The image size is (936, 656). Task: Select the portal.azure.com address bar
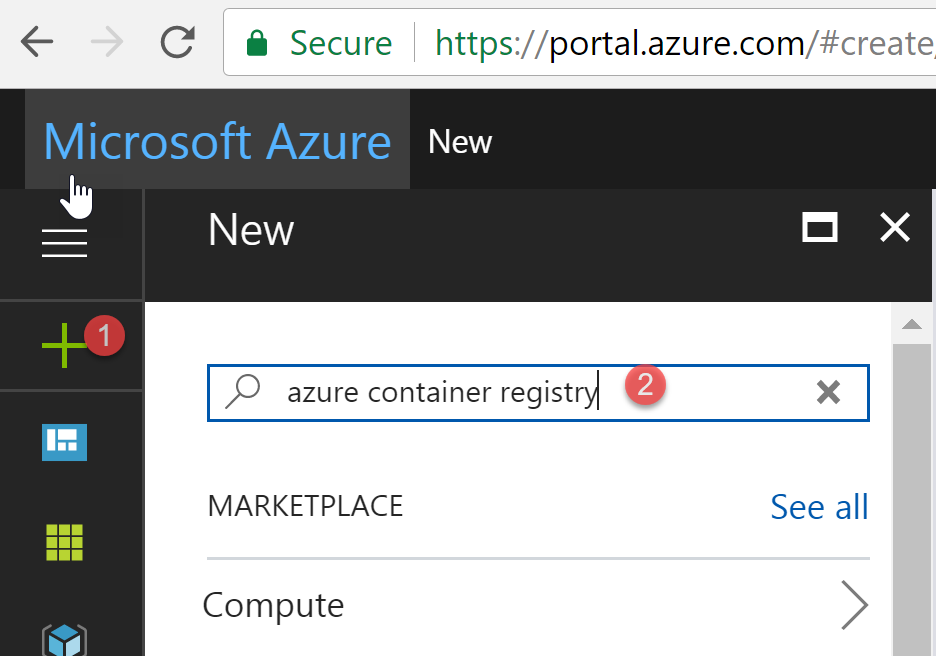tap(579, 42)
